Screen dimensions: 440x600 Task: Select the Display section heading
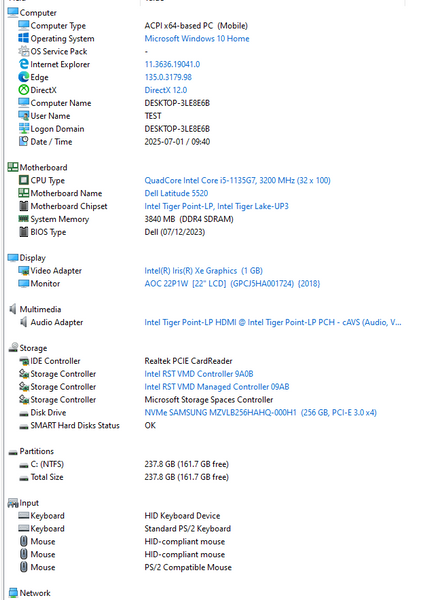coord(33,258)
